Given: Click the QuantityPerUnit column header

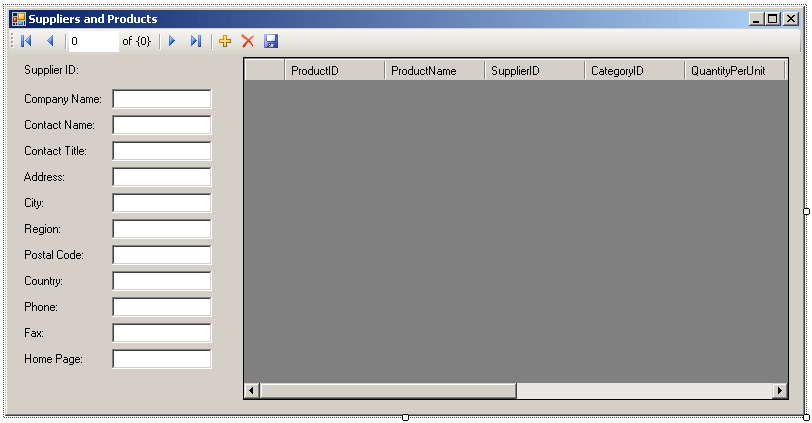Looking at the screenshot, I should (735, 71).
